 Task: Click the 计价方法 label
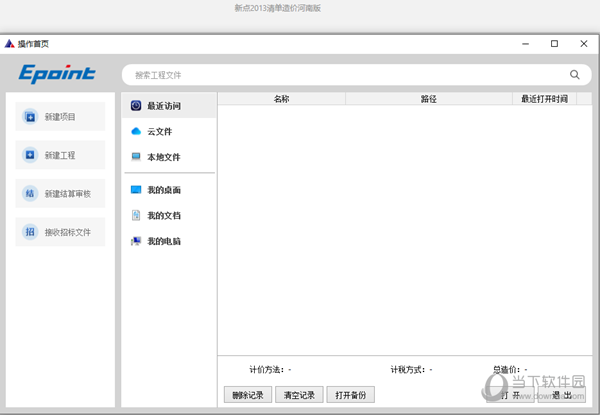coord(266,369)
